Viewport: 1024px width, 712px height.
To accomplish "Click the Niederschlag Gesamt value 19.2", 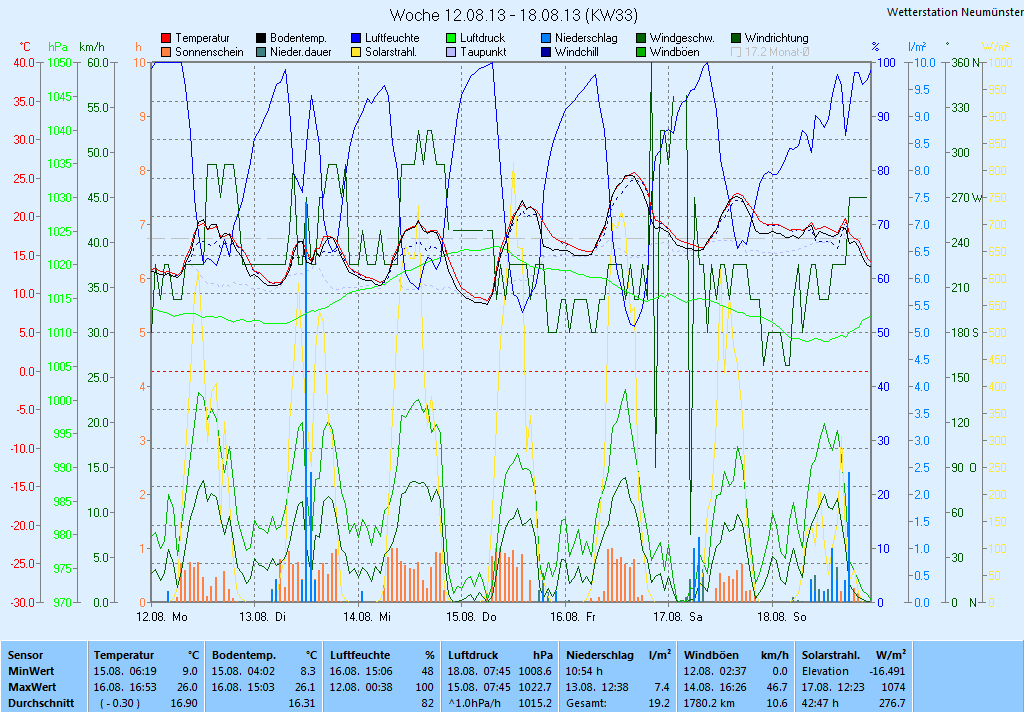I will (660, 704).
